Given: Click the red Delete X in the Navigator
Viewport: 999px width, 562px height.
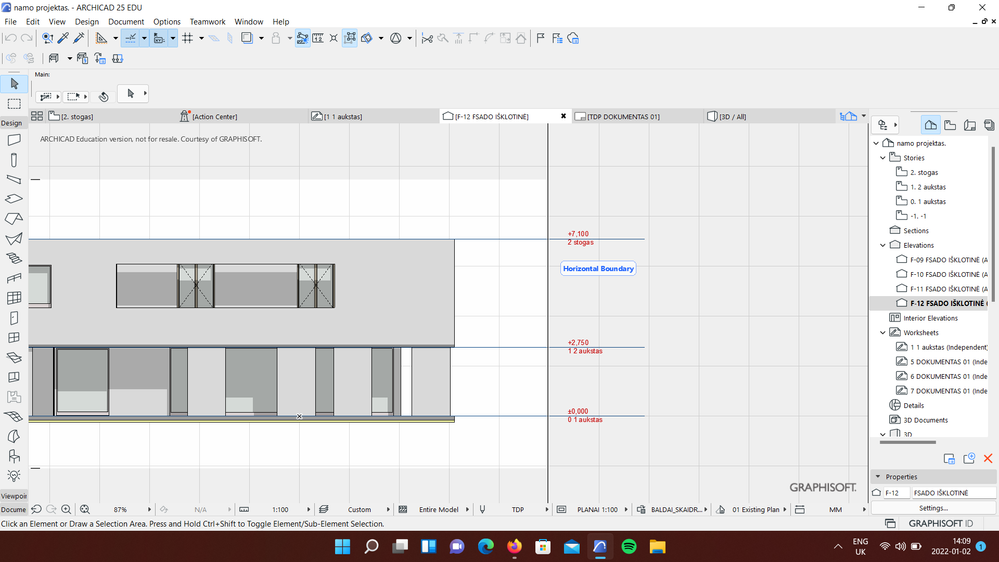Looking at the screenshot, I should (x=988, y=459).
